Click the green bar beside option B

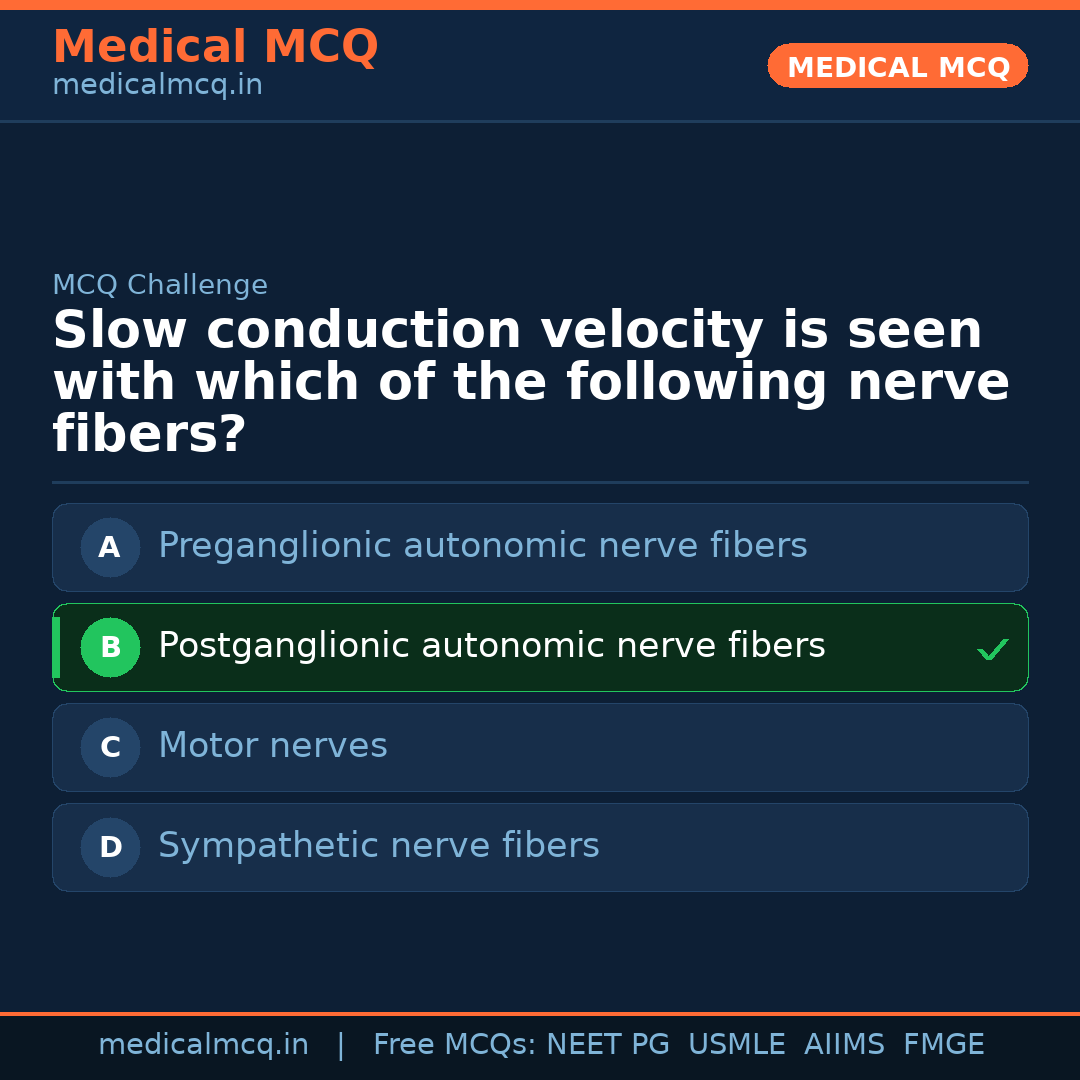tap(56, 647)
